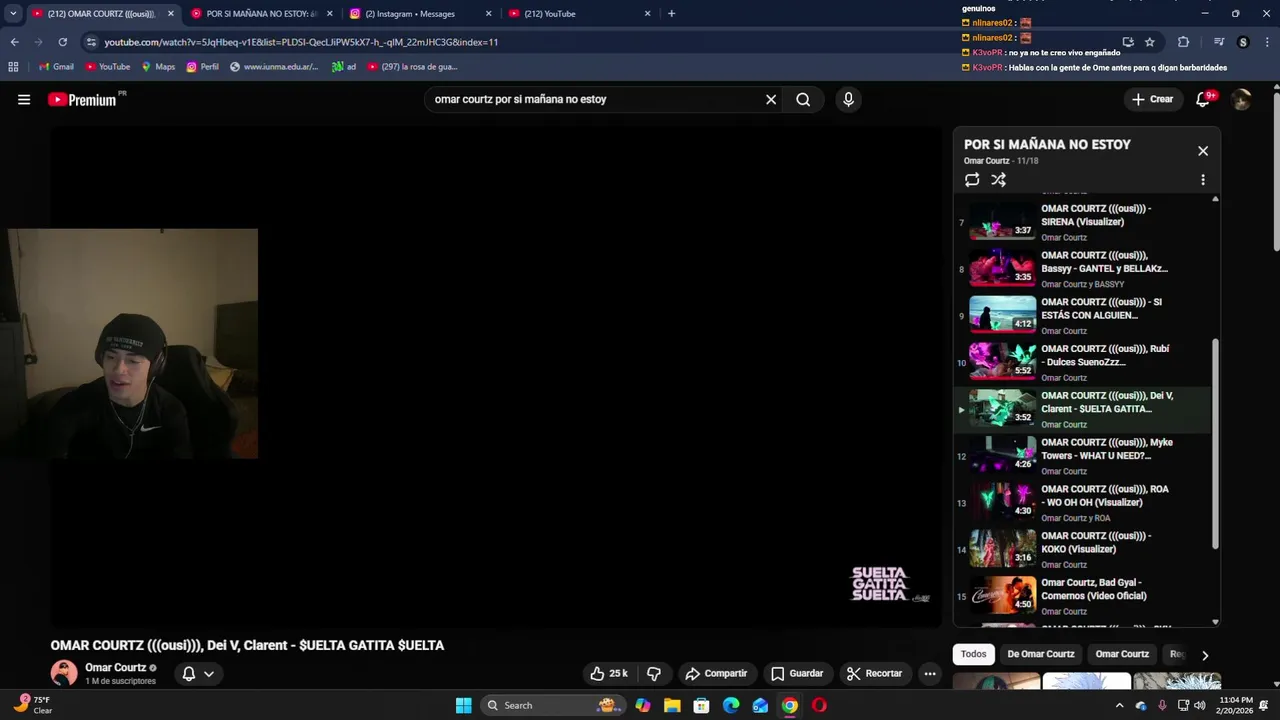Screen dimensions: 1280x720
Task: Open playlist three-dot options menu
Action: click(x=1203, y=180)
